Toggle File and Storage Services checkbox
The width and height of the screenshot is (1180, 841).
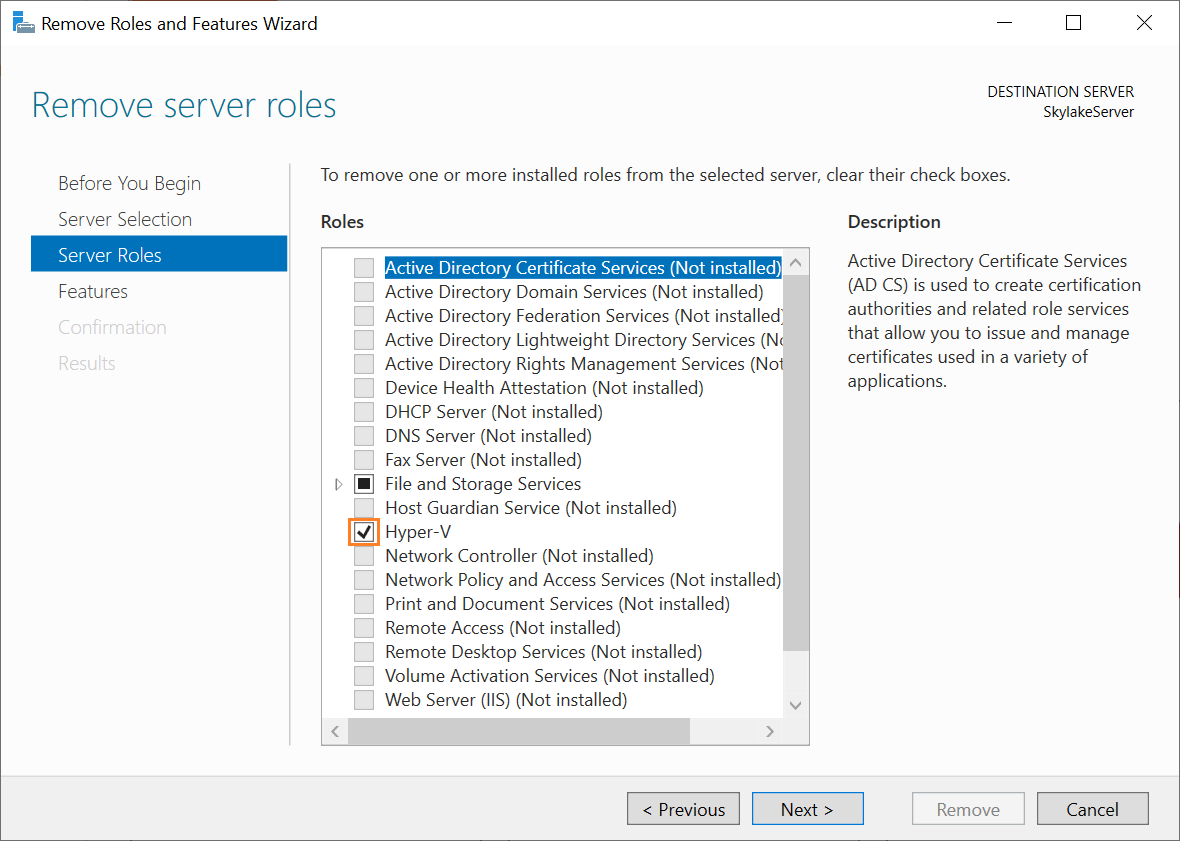click(364, 484)
